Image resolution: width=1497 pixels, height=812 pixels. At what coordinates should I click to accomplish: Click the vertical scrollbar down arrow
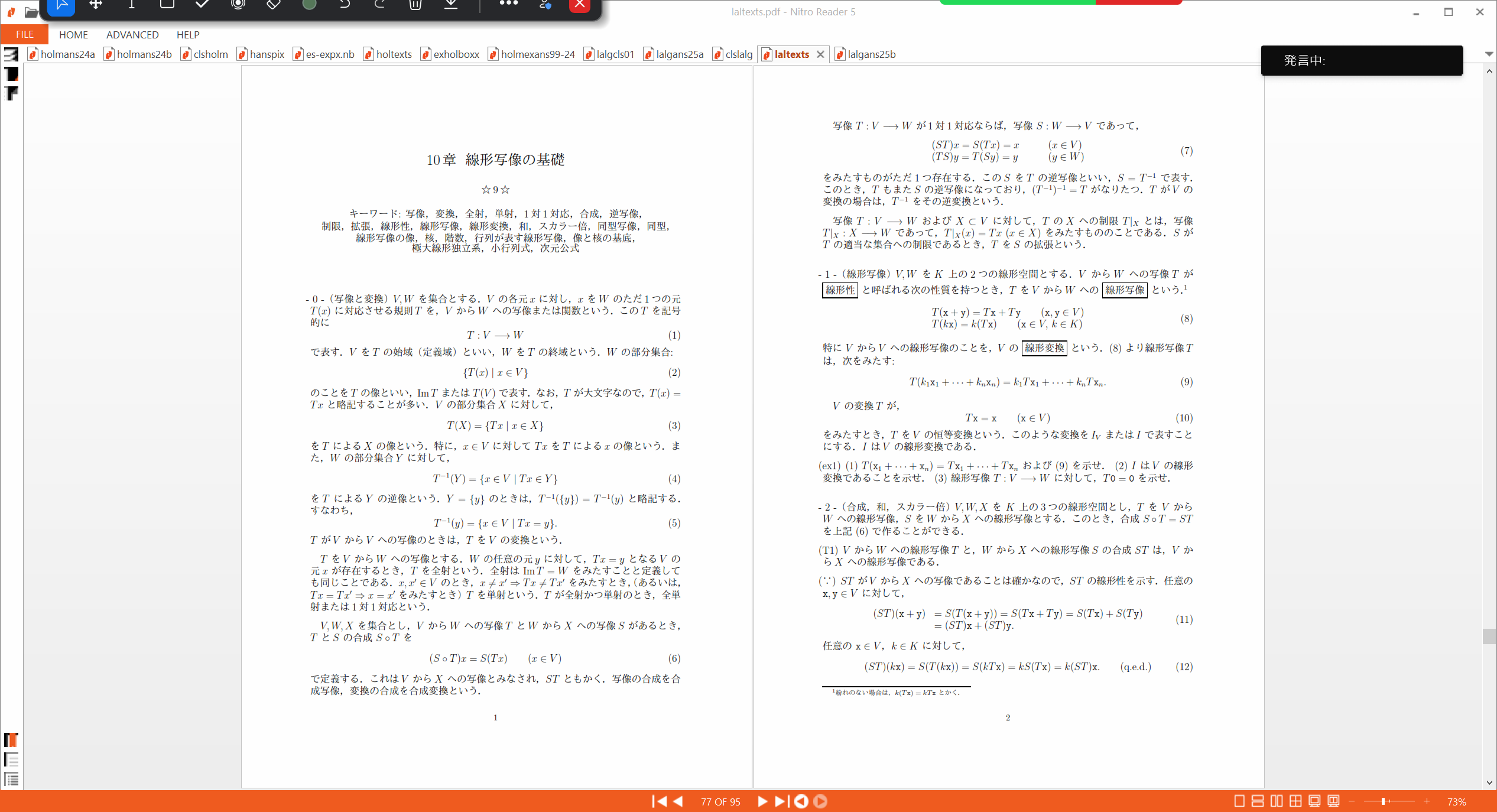[1489, 782]
